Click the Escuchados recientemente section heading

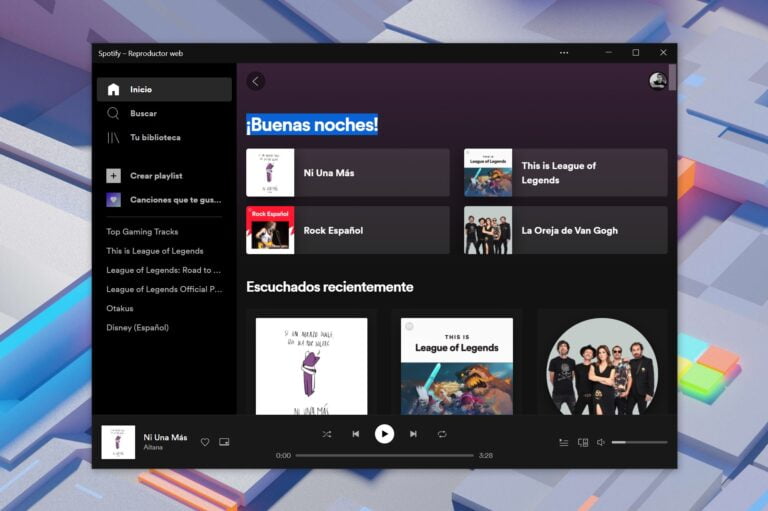330,287
